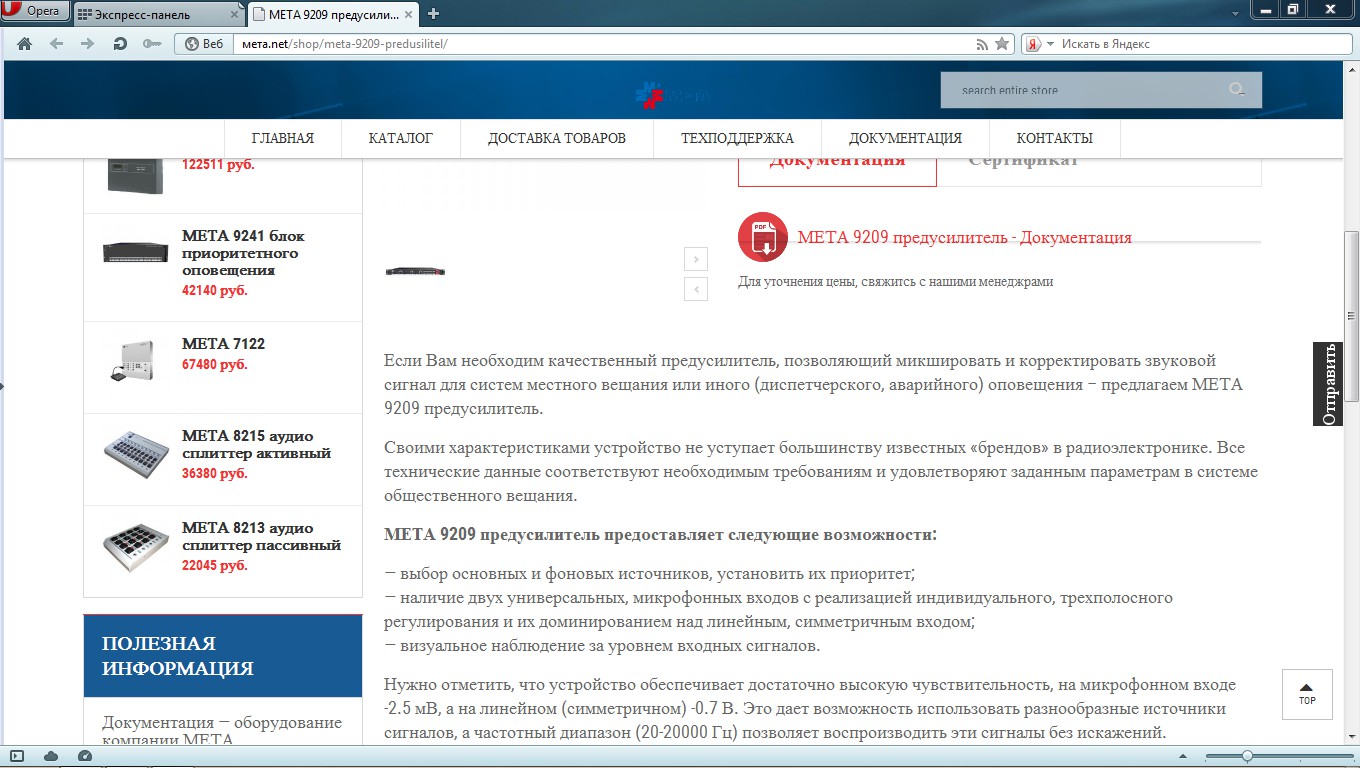Open the ДОСТАВКА ТОВАРОВ menu item
Viewport: 1360px width, 768px height.
tap(557, 138)
